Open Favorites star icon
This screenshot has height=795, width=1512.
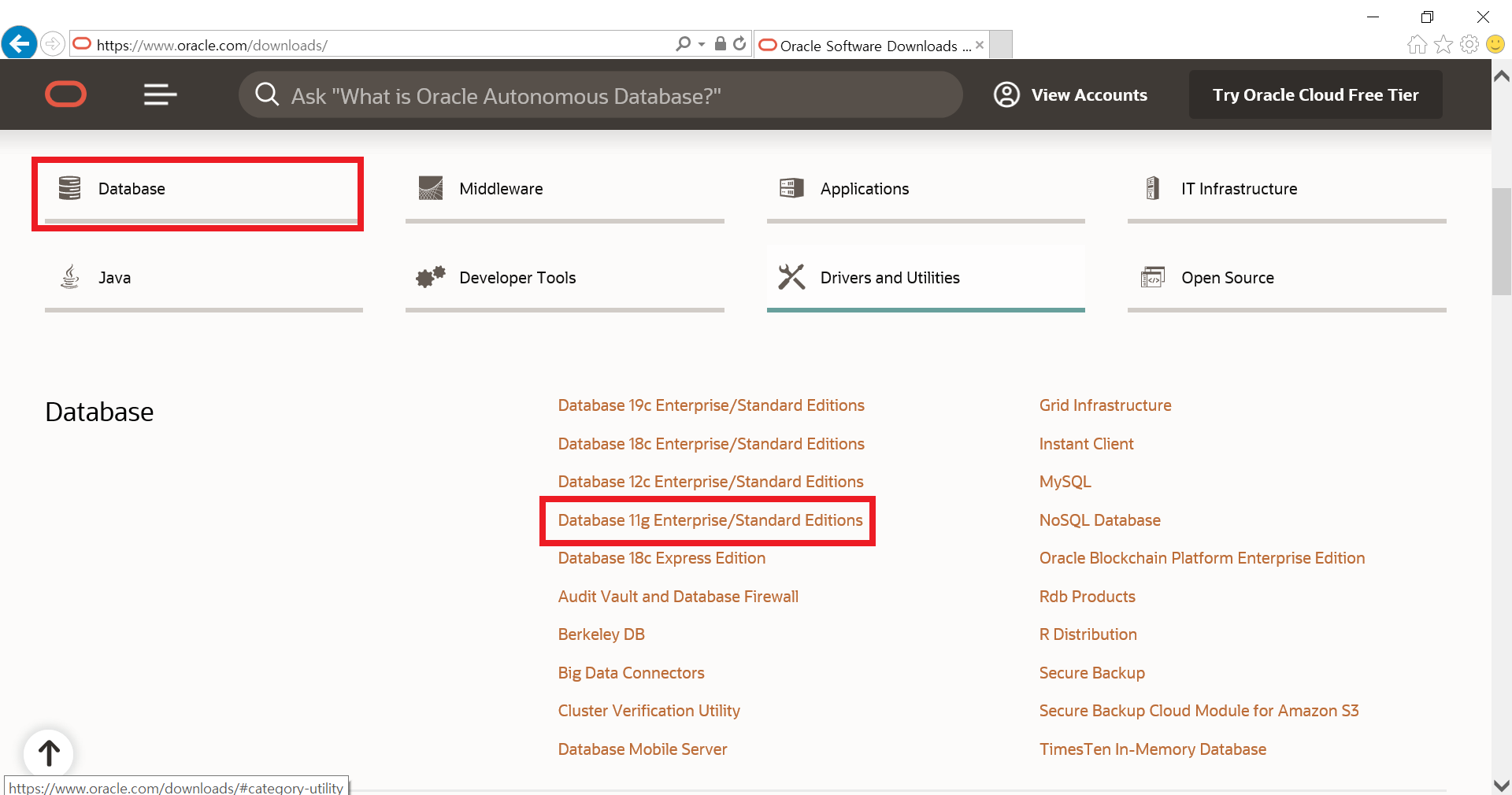(1443, 45)
